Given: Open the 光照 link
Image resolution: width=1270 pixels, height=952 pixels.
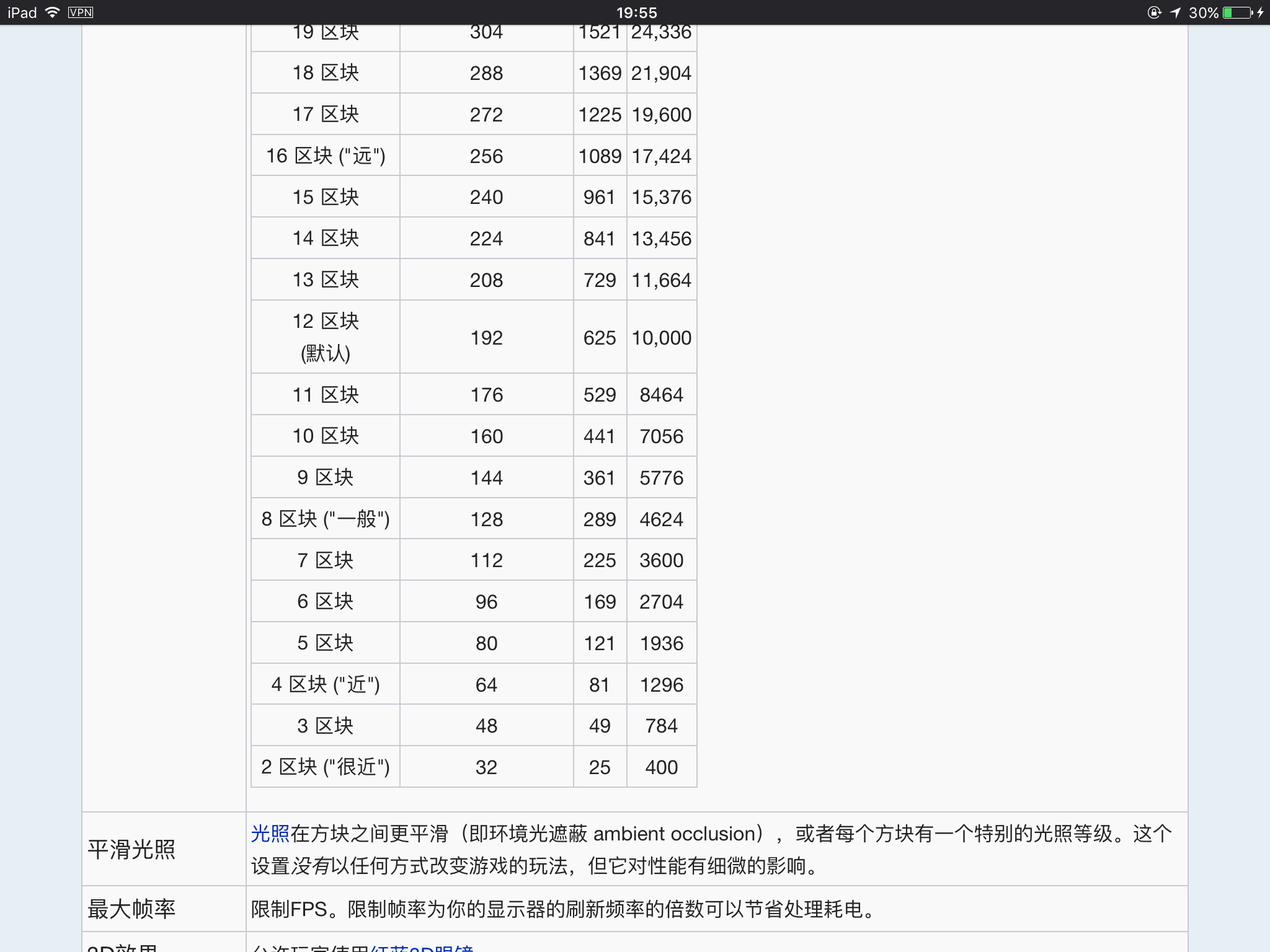Looking at the screenshot, I should click(270, 834).
